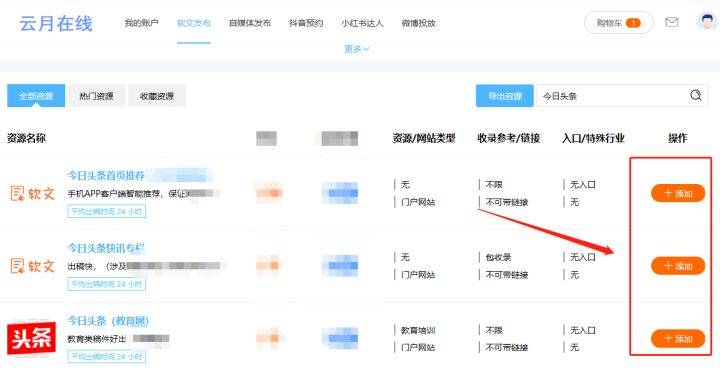Open the 抖音预约 menu
This screenshot has width=720, height=371.
pyautogui.click(x=306, y=23)
